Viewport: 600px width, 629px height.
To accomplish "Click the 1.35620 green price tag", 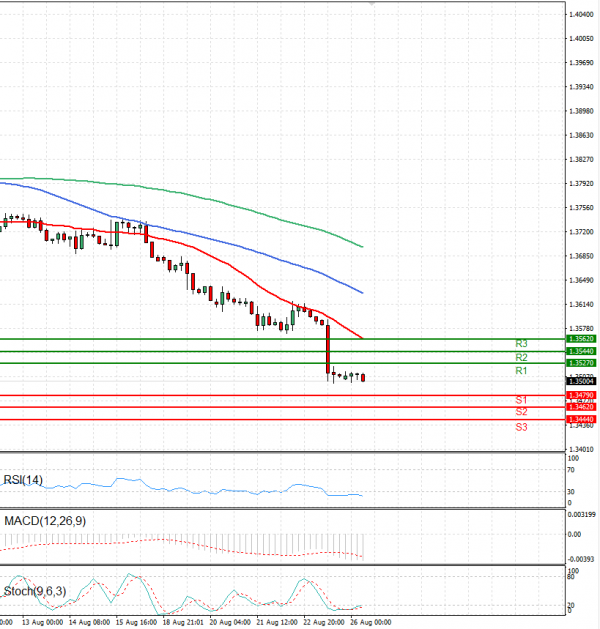I will coord(581,339).
